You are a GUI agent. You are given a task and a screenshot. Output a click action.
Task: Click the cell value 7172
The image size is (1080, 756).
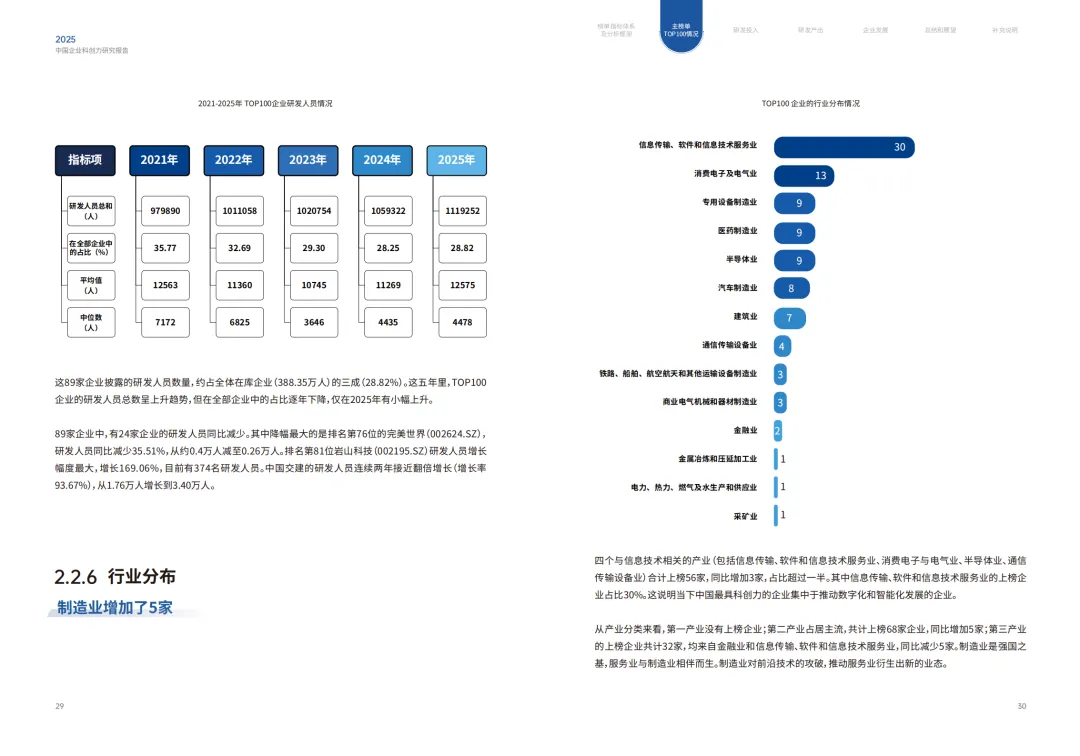(x=165, y=322)
